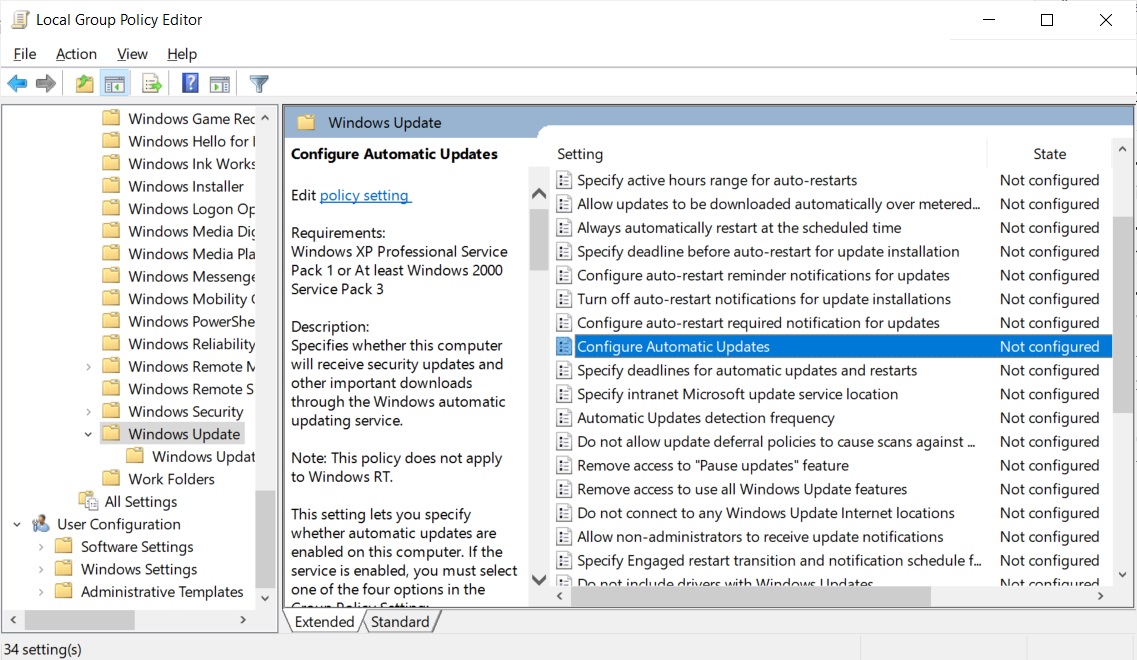
Task: Click the Windows Installer folder icon
Action: tap(111, 186)
